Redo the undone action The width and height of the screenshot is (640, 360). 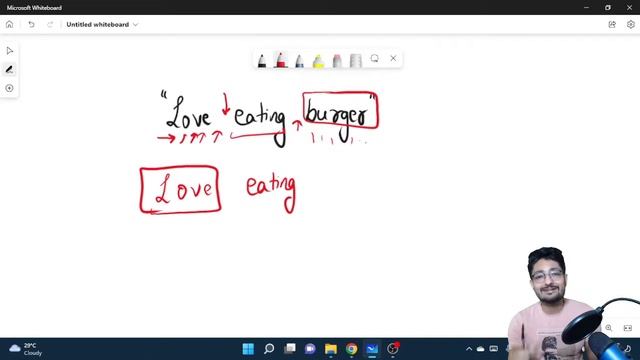(50, 24)
